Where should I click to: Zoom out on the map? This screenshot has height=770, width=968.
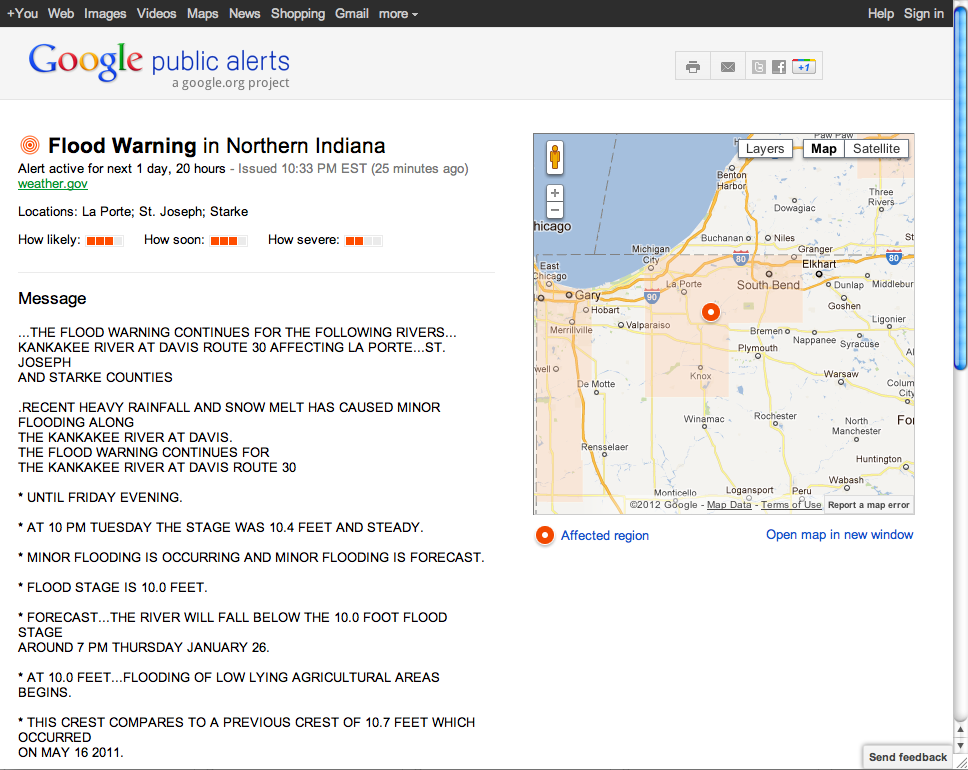click(555, 210)
